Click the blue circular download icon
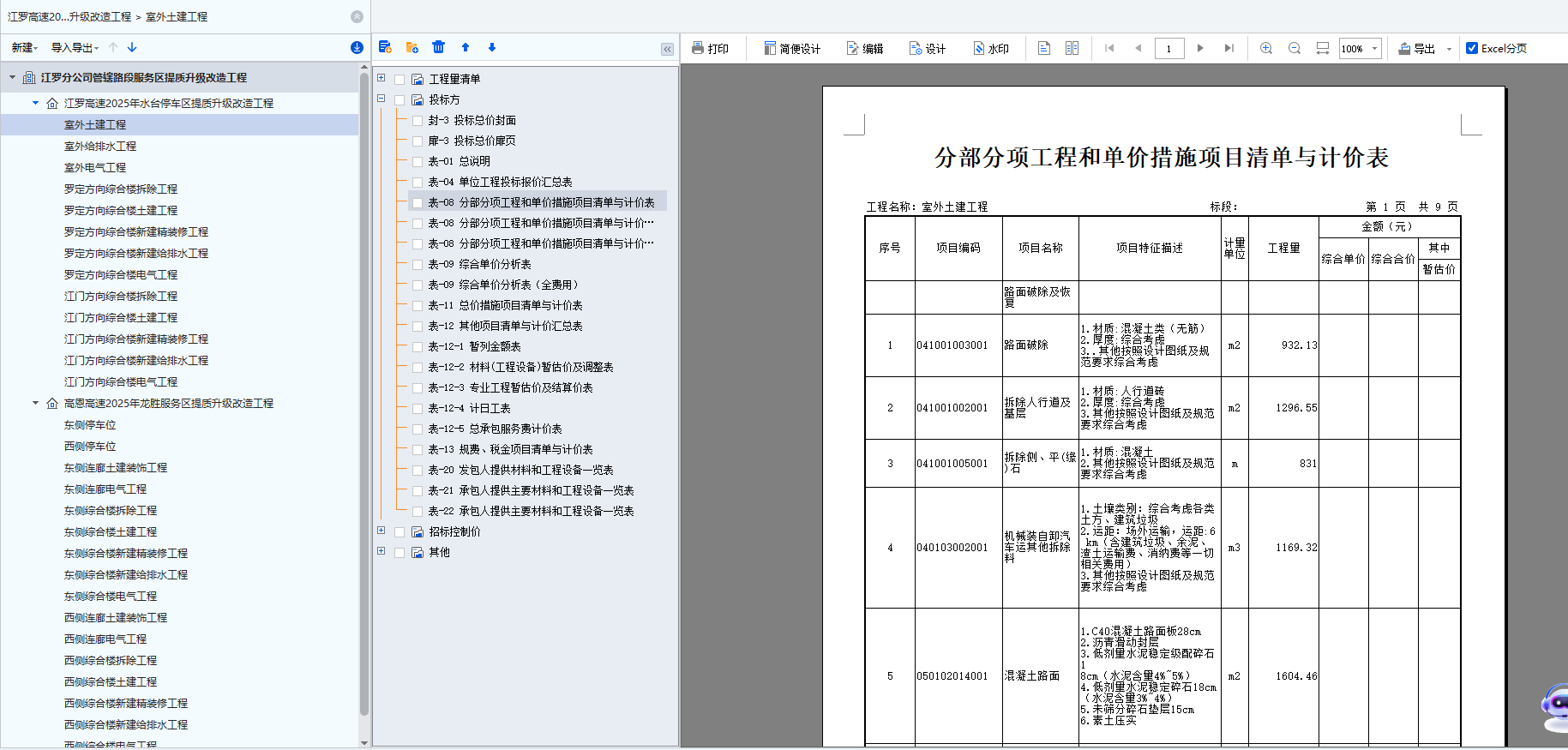The image size is (1568, 750). tap(357, 47)
